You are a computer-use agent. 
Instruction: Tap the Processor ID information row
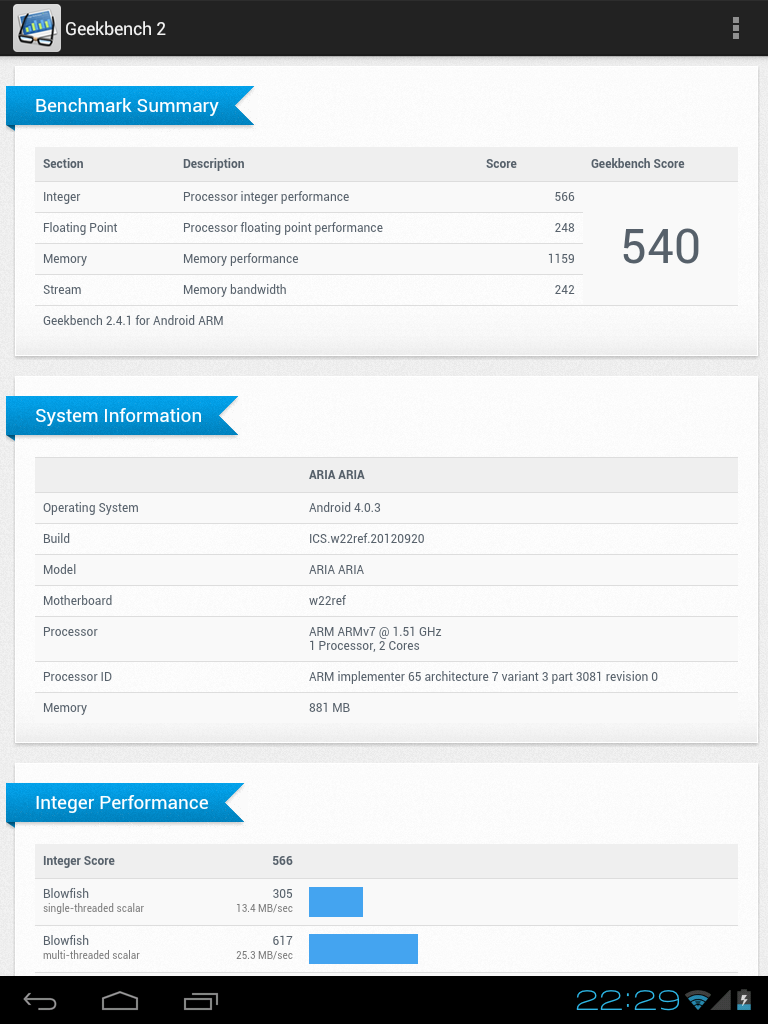coord(386,677)
